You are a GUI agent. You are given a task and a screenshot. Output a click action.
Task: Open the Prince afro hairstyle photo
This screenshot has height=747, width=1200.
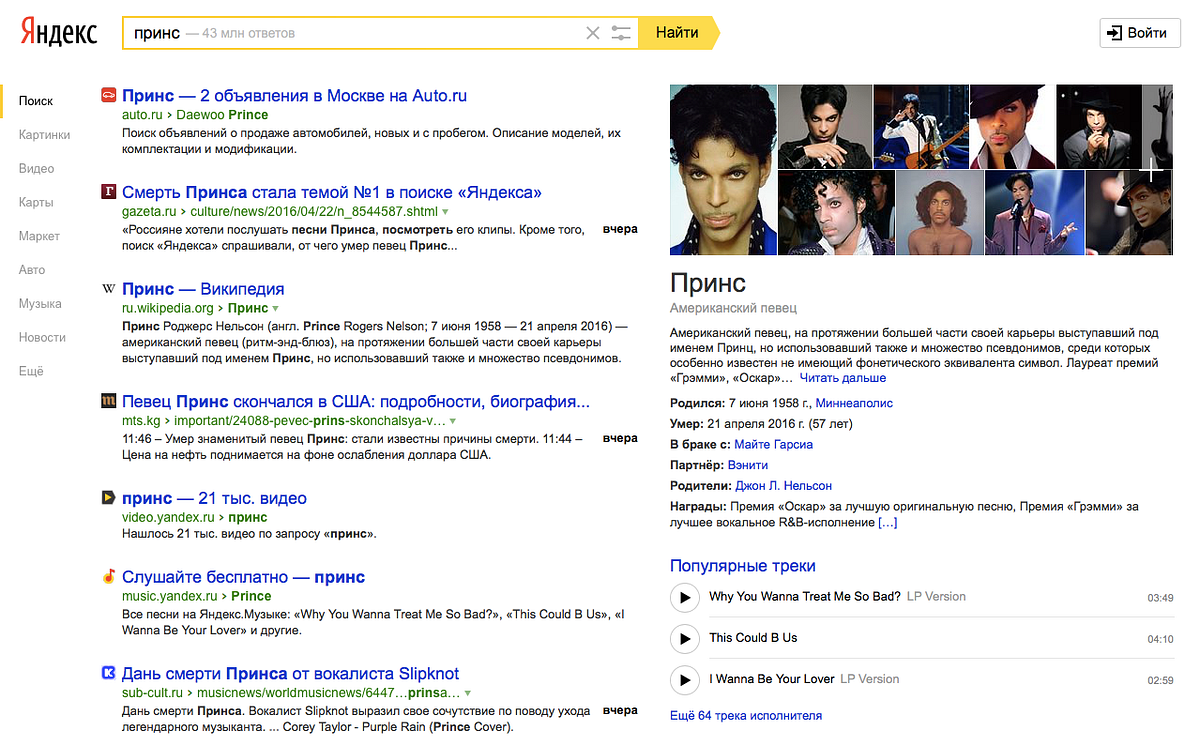coord(939,213)
